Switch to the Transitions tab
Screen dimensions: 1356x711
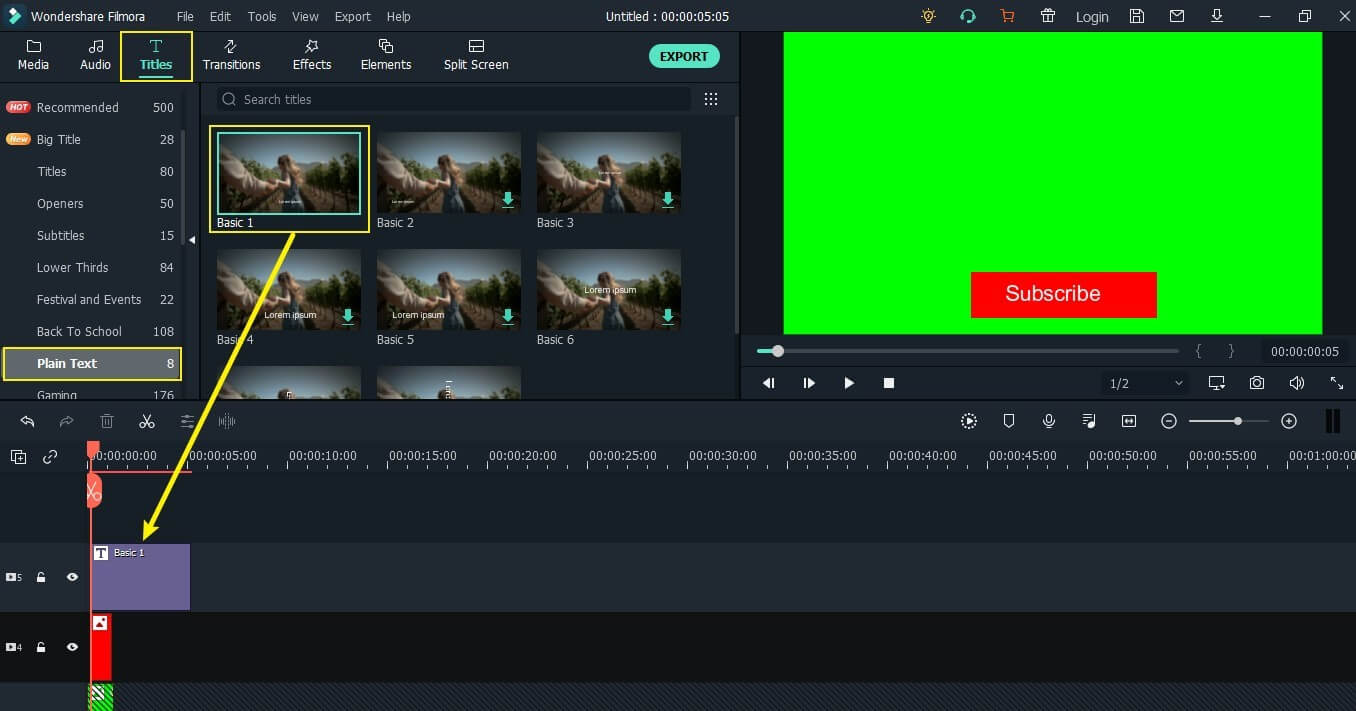pyautogui.click(x=231, y=55)
